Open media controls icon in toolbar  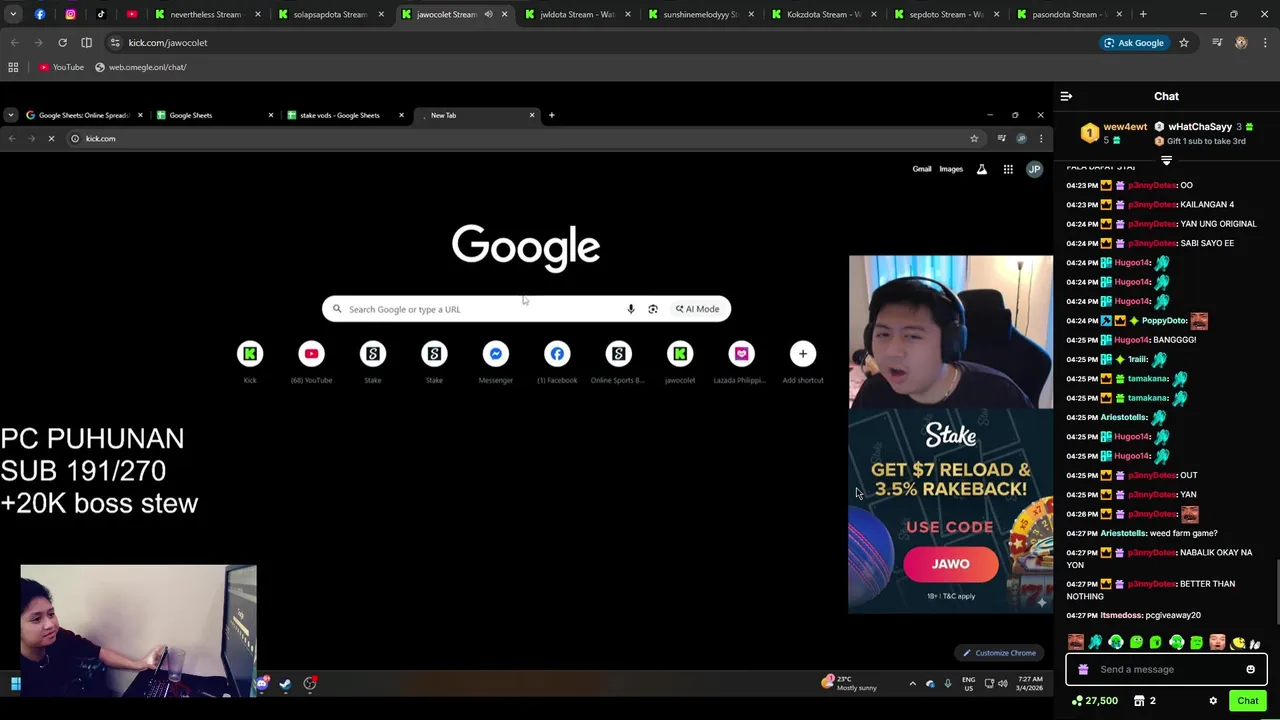pos(1217,43)
